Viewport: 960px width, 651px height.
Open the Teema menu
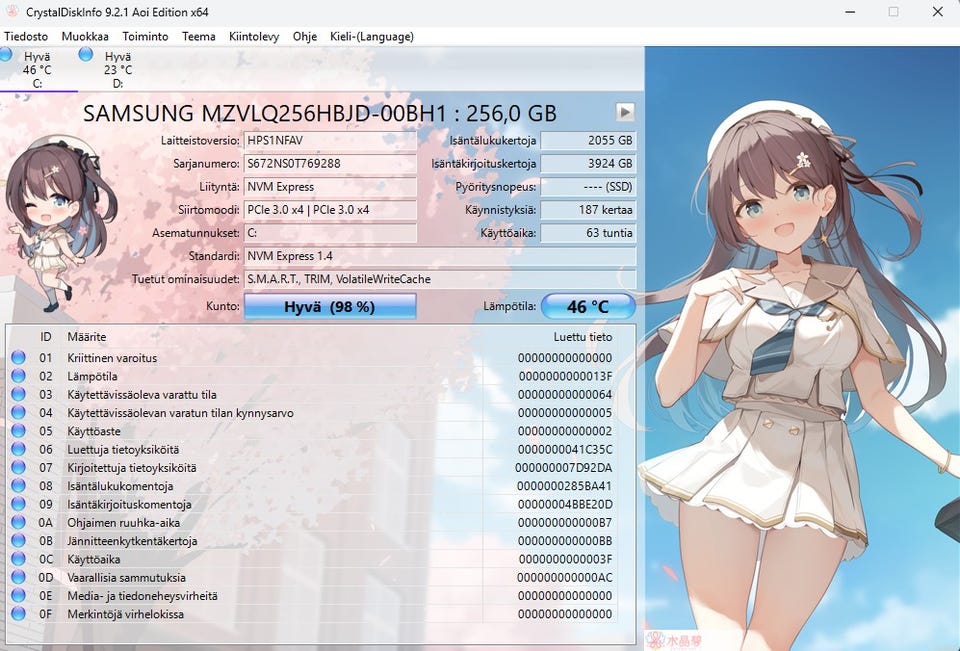(x=198, y=37)
